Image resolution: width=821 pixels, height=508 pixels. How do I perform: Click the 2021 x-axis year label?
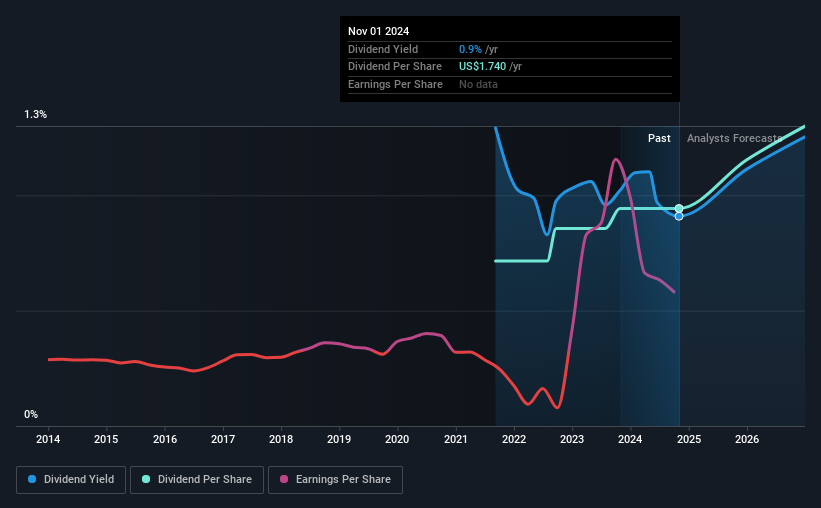coord(456,439)
